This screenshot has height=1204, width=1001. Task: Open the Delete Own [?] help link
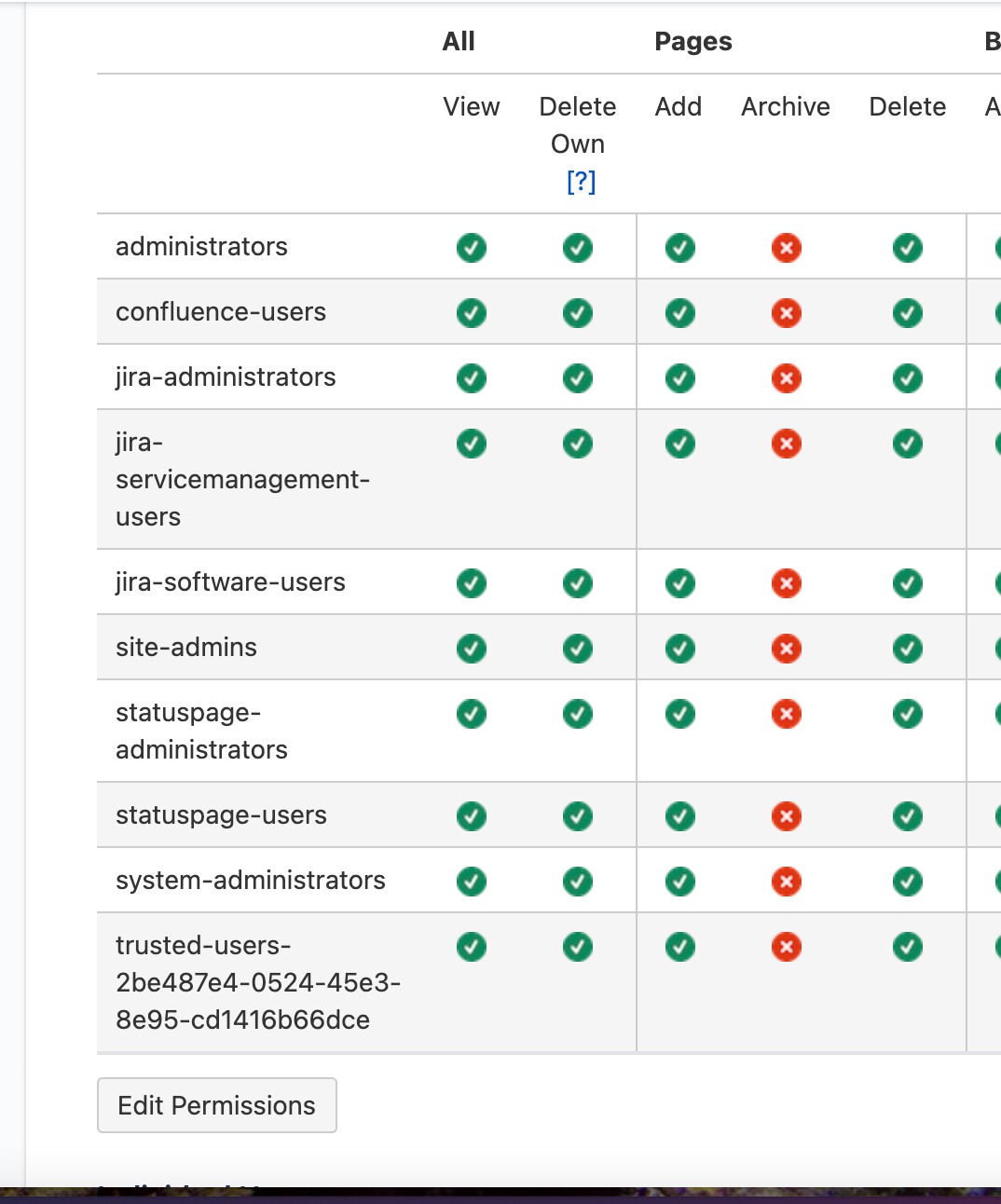point(581,181)
